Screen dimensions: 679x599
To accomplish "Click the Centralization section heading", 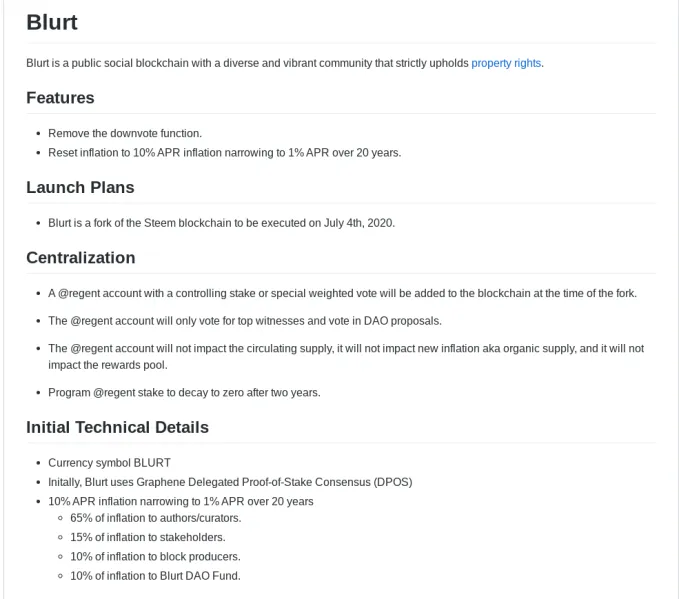I will (81, 258).
